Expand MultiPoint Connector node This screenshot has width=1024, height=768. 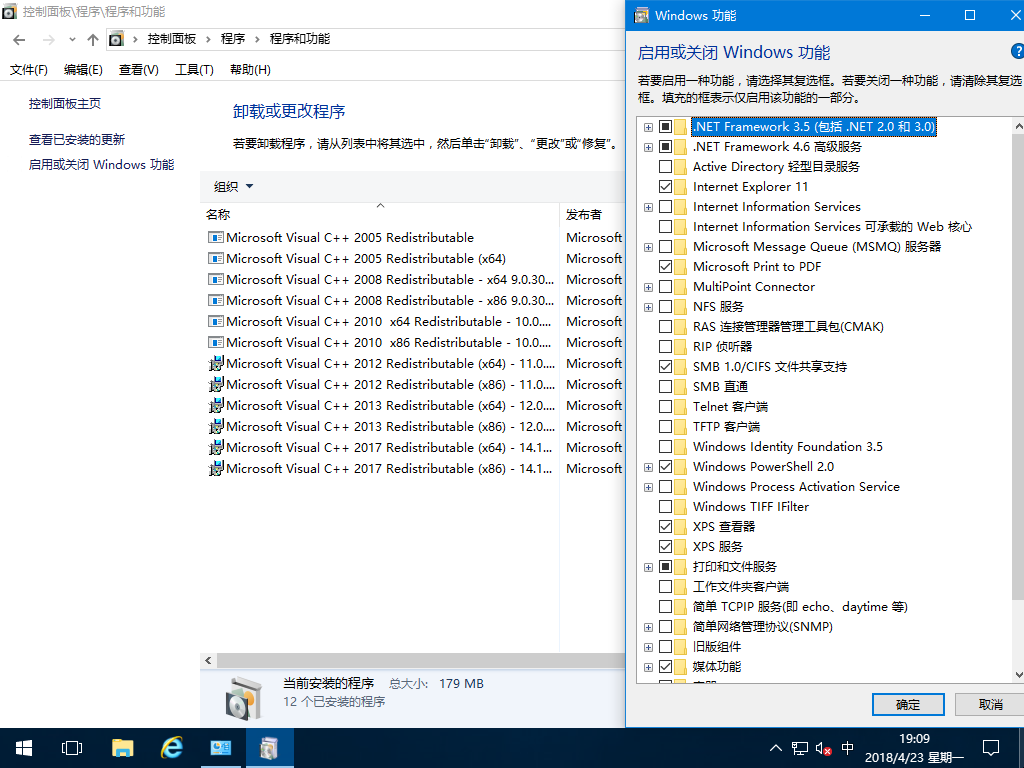[x=648, y=287]
